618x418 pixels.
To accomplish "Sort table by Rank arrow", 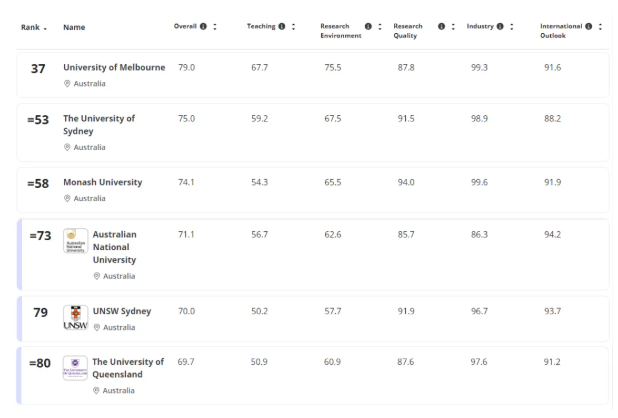I will [45, 28].
